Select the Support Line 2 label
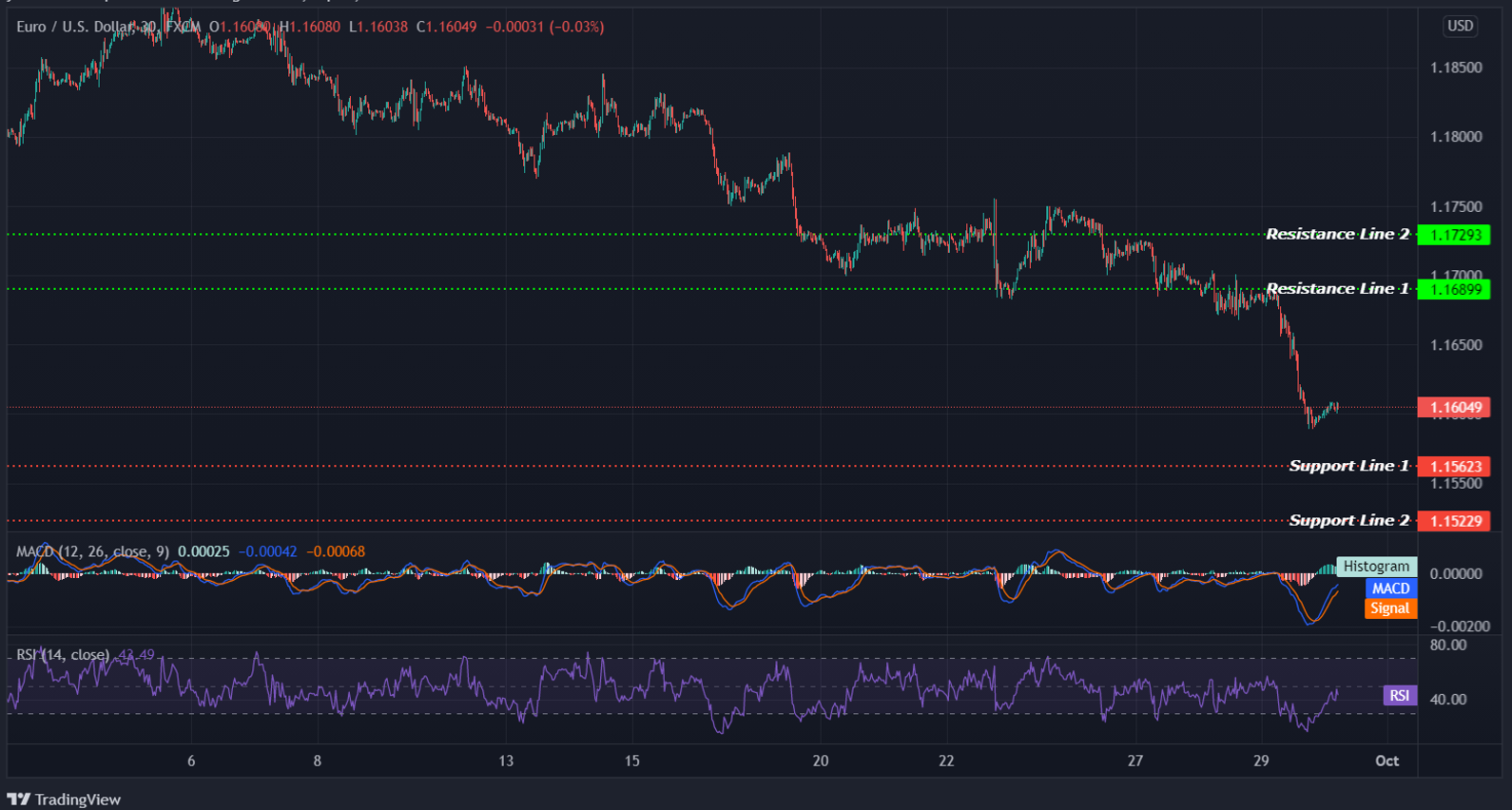This screenshot has height=810, width=1512. (1348, 520)
